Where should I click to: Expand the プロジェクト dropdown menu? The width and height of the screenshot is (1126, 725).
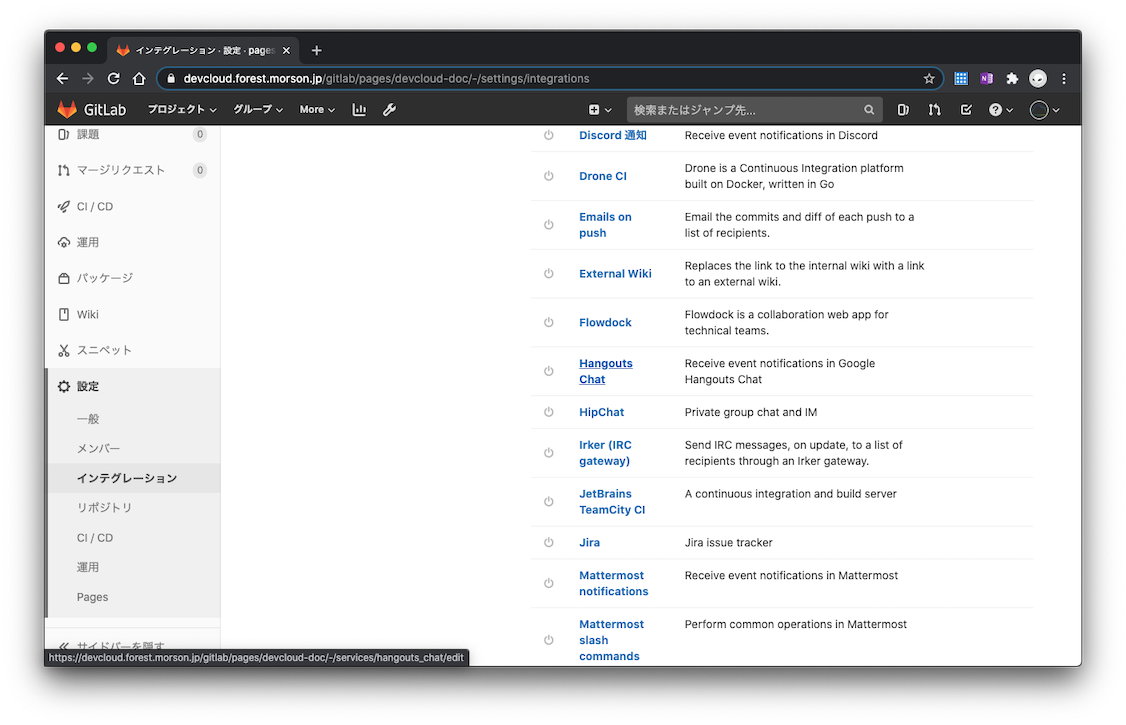[x=182, y=110]
